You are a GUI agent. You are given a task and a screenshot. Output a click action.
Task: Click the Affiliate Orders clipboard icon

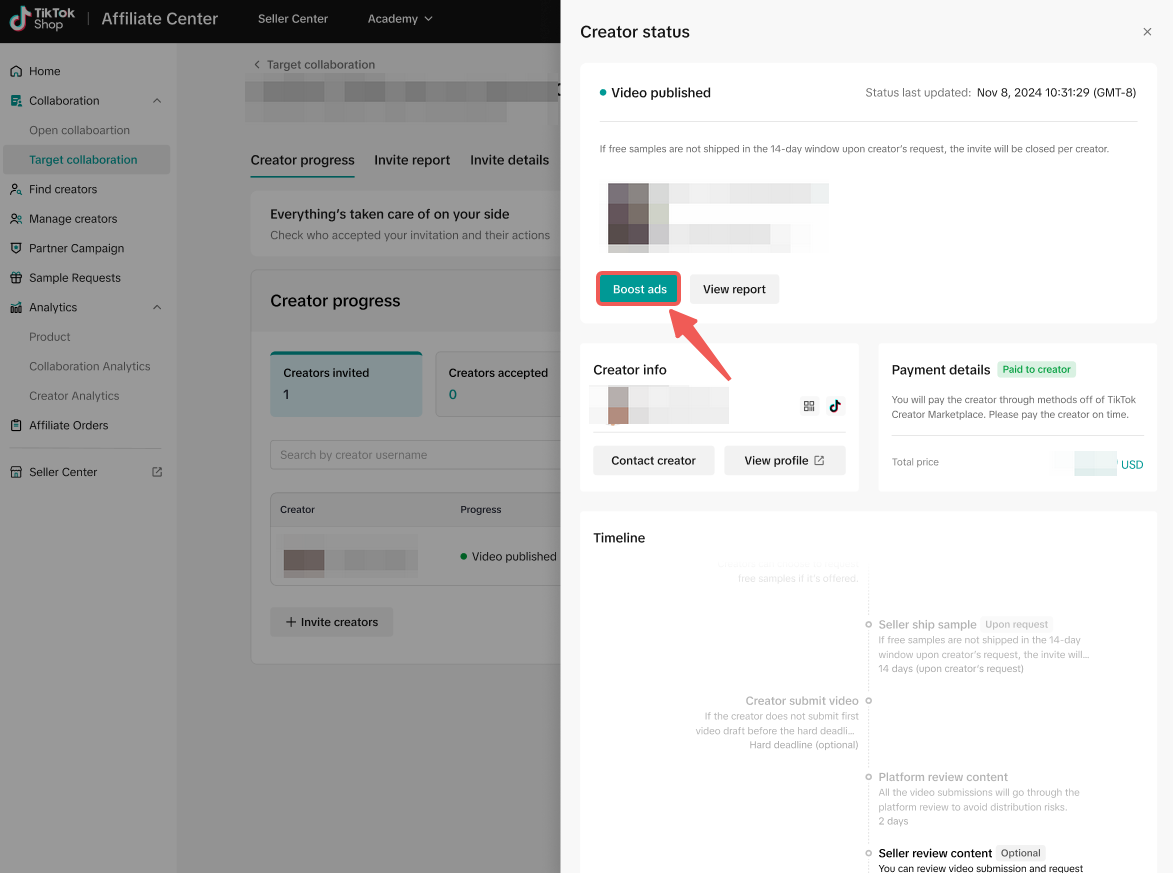coord(16,426)
